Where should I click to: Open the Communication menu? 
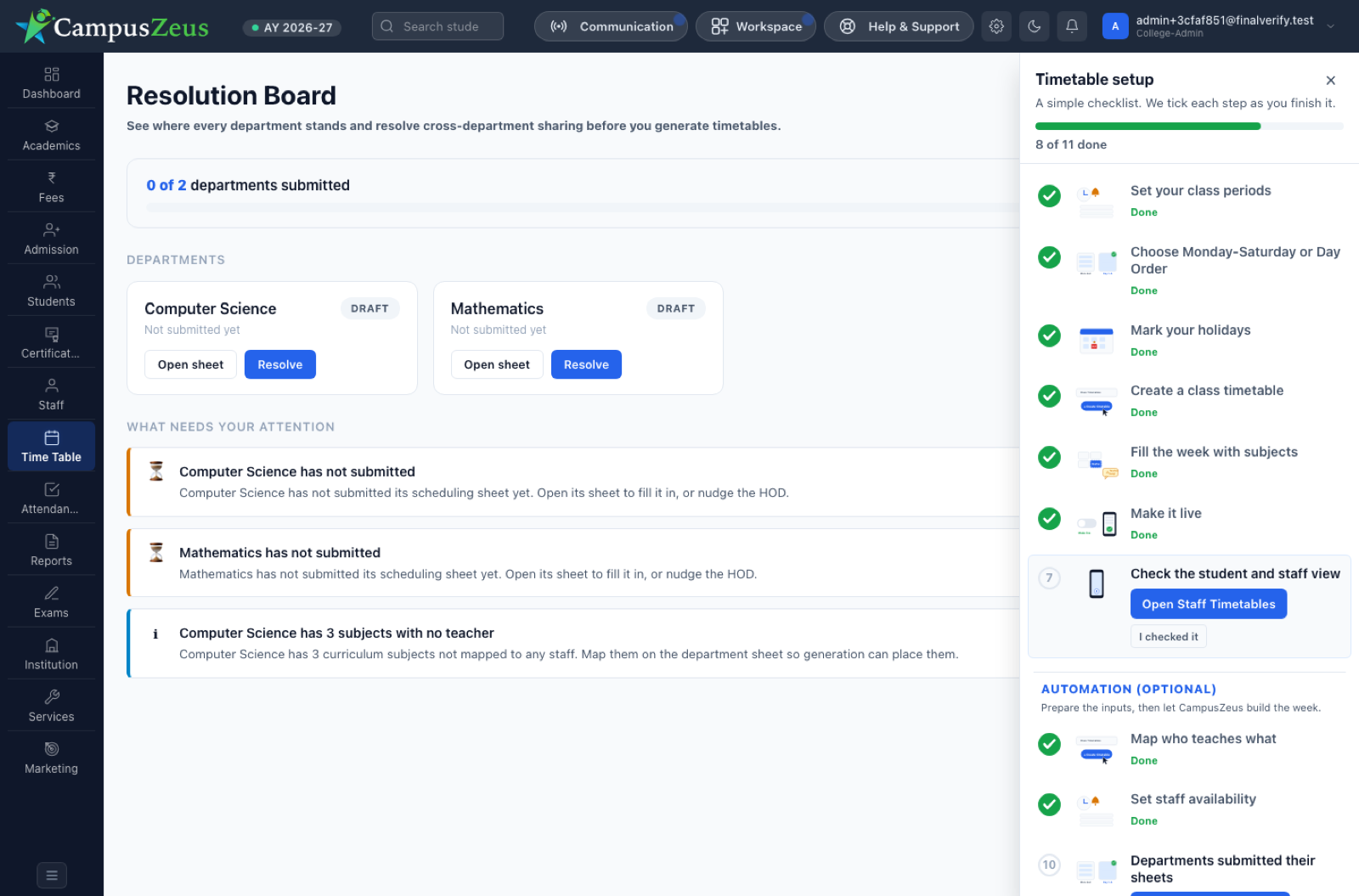tap(611, 26)
